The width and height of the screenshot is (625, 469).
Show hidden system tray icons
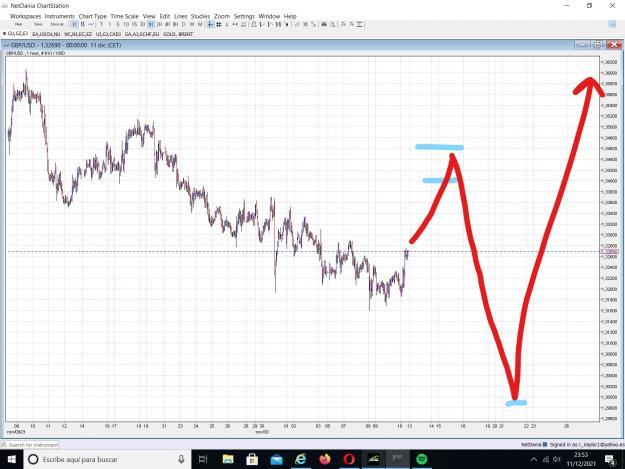(533, 459)
